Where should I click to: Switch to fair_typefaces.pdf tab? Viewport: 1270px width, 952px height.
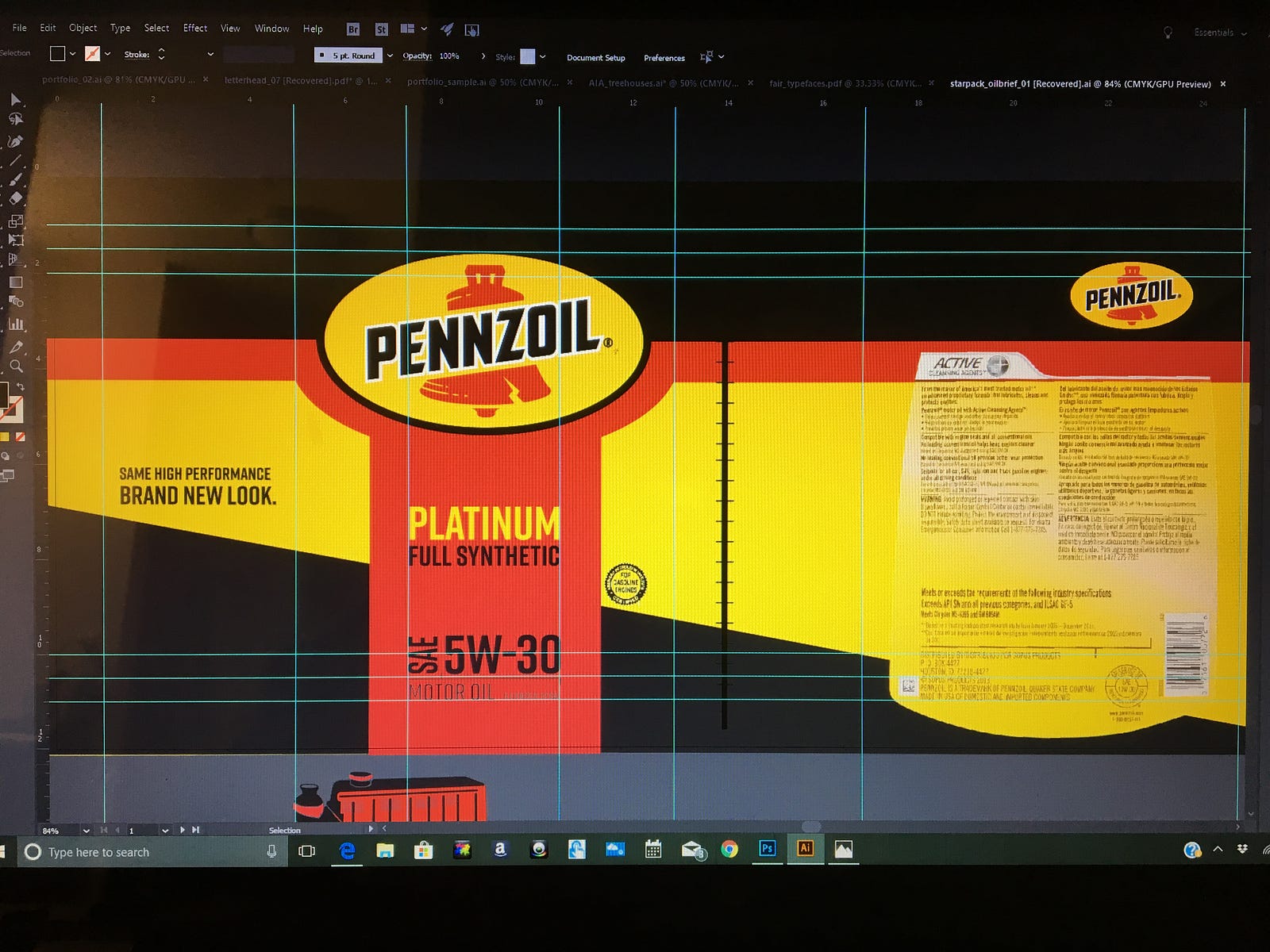click(x=845, y=83)
